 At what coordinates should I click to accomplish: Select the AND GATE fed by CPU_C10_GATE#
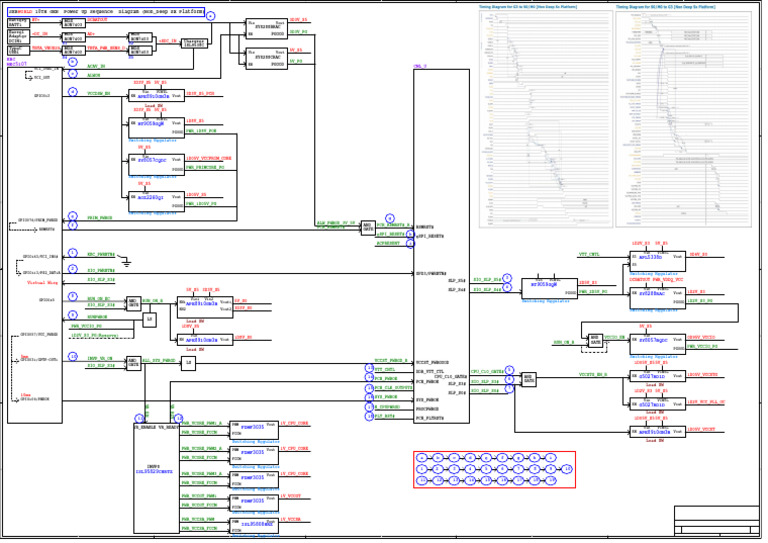528,379
